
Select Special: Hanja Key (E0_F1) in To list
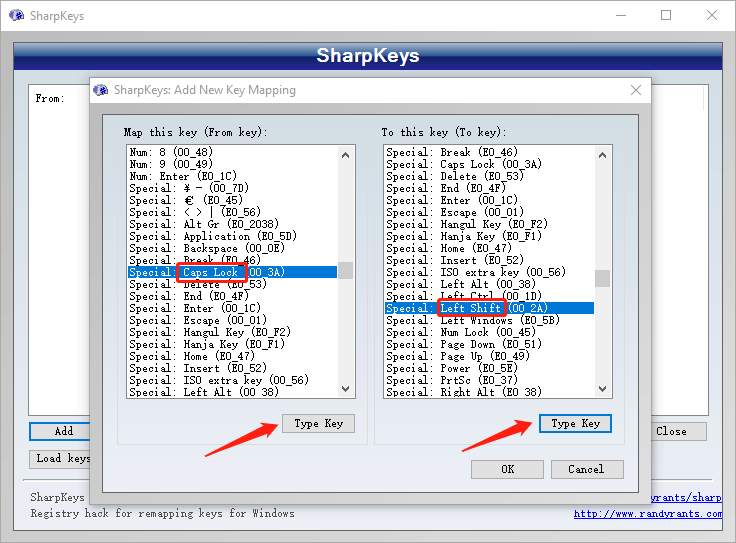point(490,236)
